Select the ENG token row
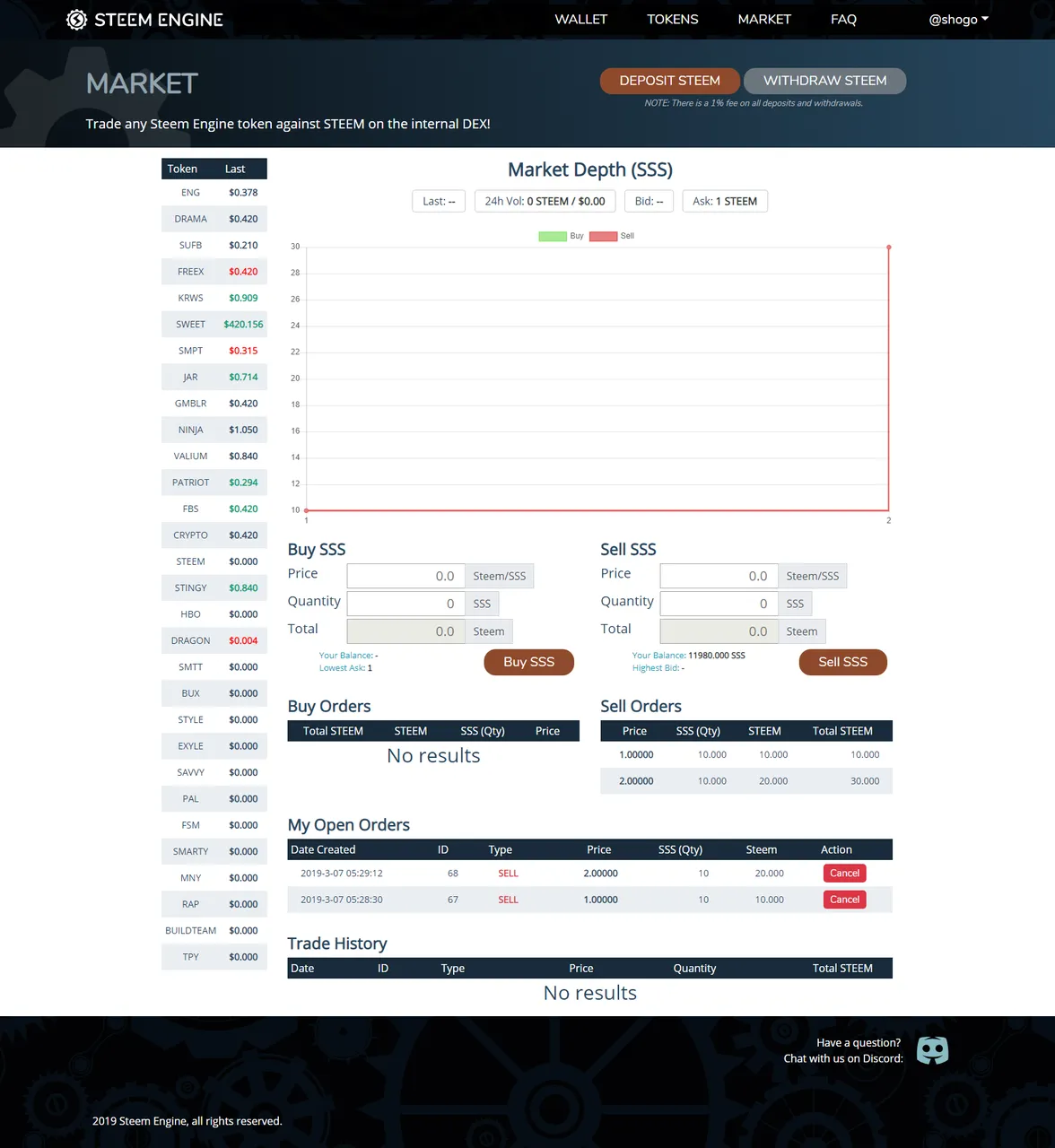1055x1148 pixels. click(x=214, y=193)
